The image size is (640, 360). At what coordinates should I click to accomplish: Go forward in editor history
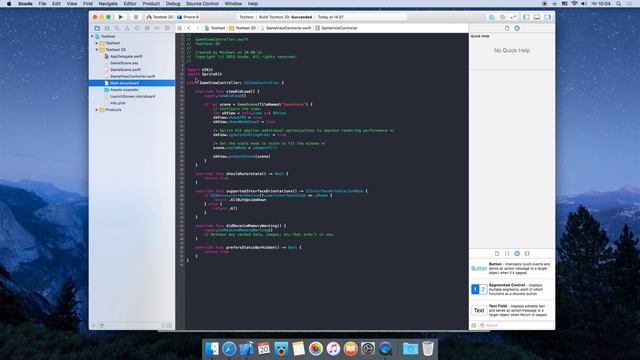198,28
